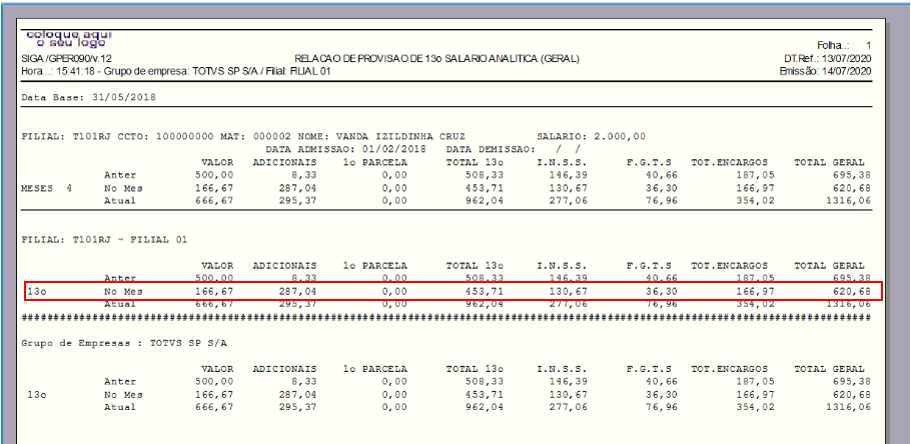
Task: Click the "MAT: 000002" employee number
Action: tap(256, 137)
